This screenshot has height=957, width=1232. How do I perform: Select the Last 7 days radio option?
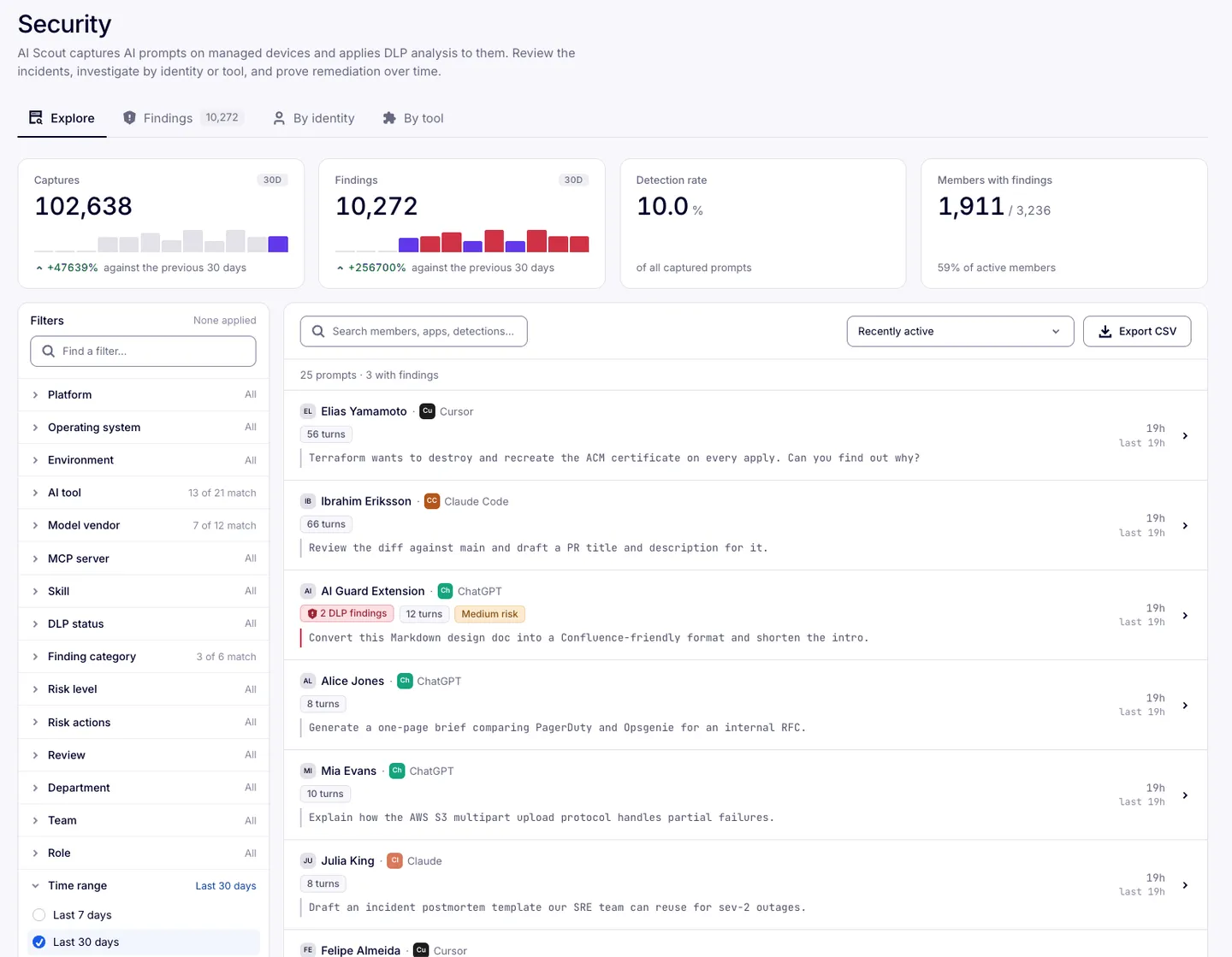(38, 915)
